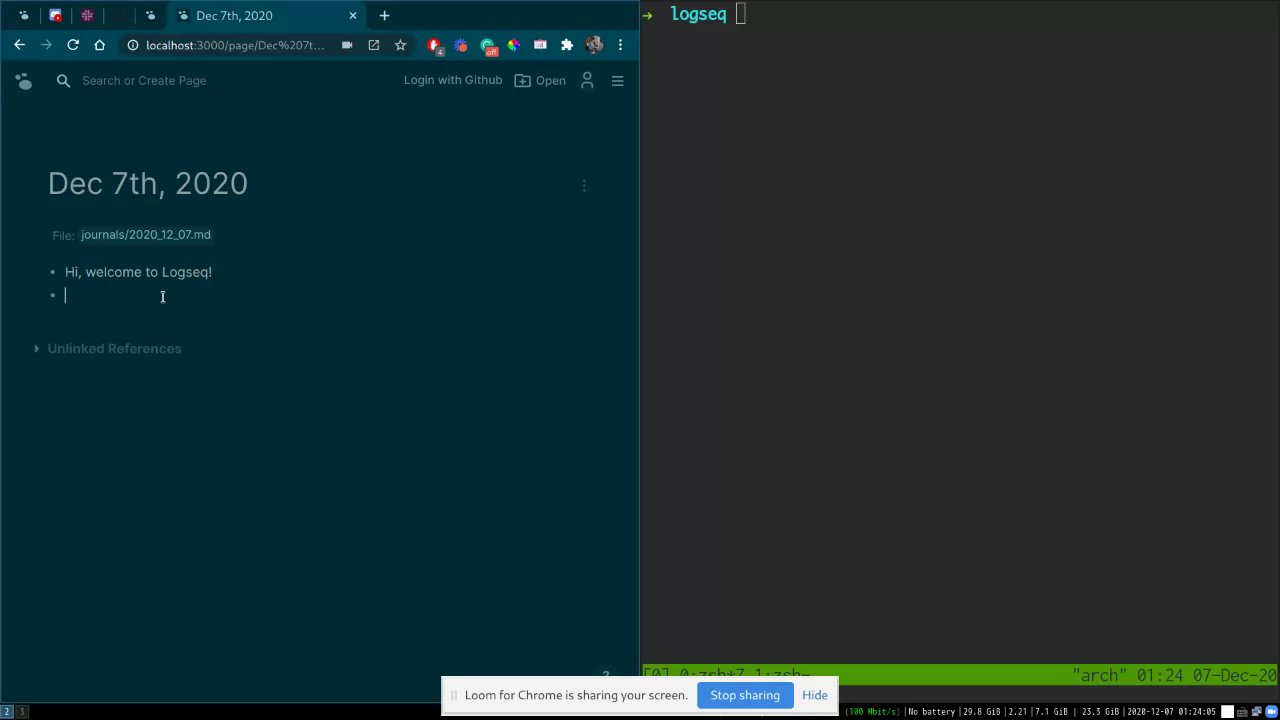The height and width of the screenshot is (720, 1280).
Task: Click the green extension icon marked 'off'
Action: tap(487, 45)
